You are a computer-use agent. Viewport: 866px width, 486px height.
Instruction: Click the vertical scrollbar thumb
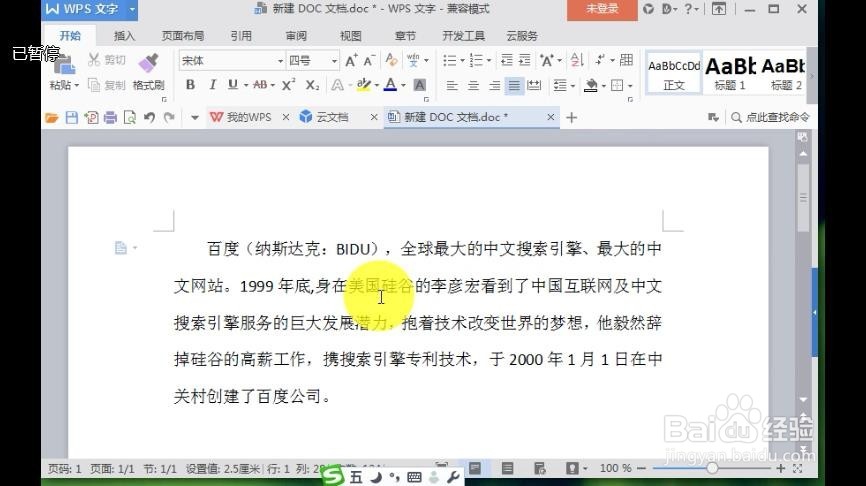click(x=804, y=198)
